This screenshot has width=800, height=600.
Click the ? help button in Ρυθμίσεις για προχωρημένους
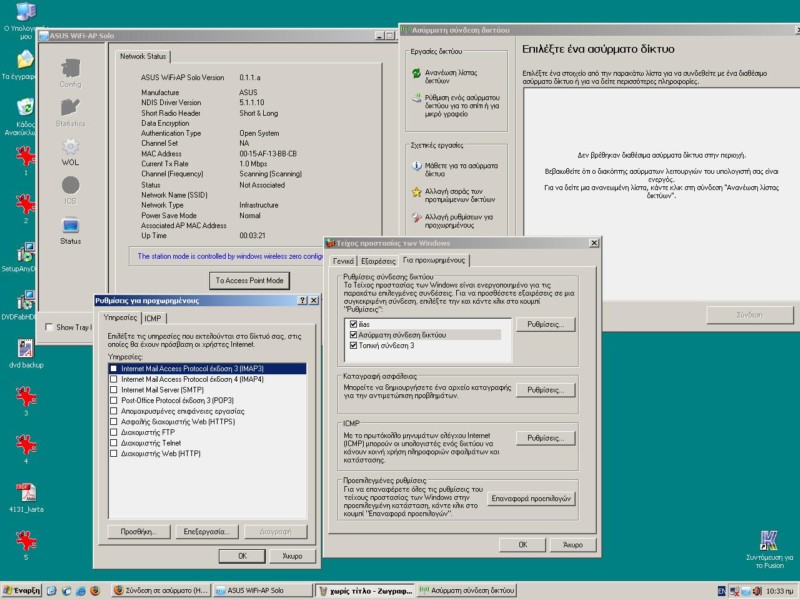coord(303,301)
